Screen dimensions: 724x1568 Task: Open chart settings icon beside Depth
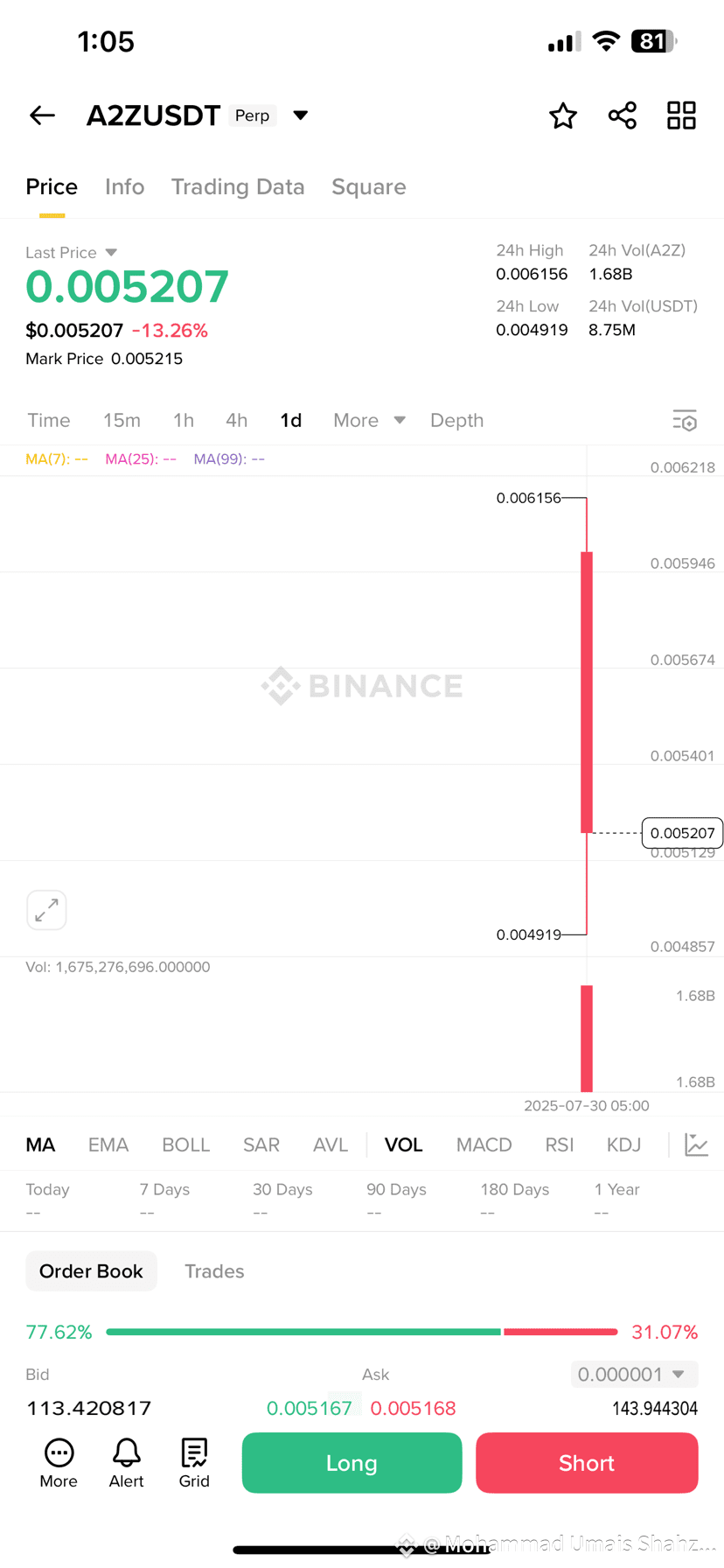(685, 421)
